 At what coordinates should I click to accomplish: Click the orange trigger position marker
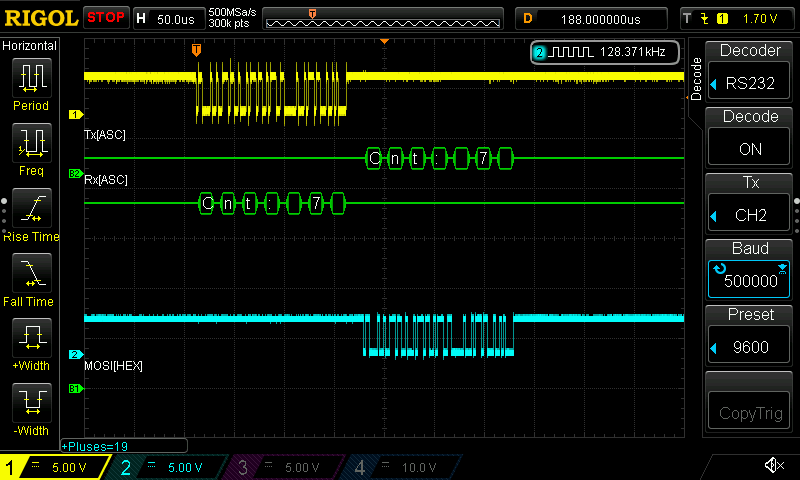coord(196,48)
